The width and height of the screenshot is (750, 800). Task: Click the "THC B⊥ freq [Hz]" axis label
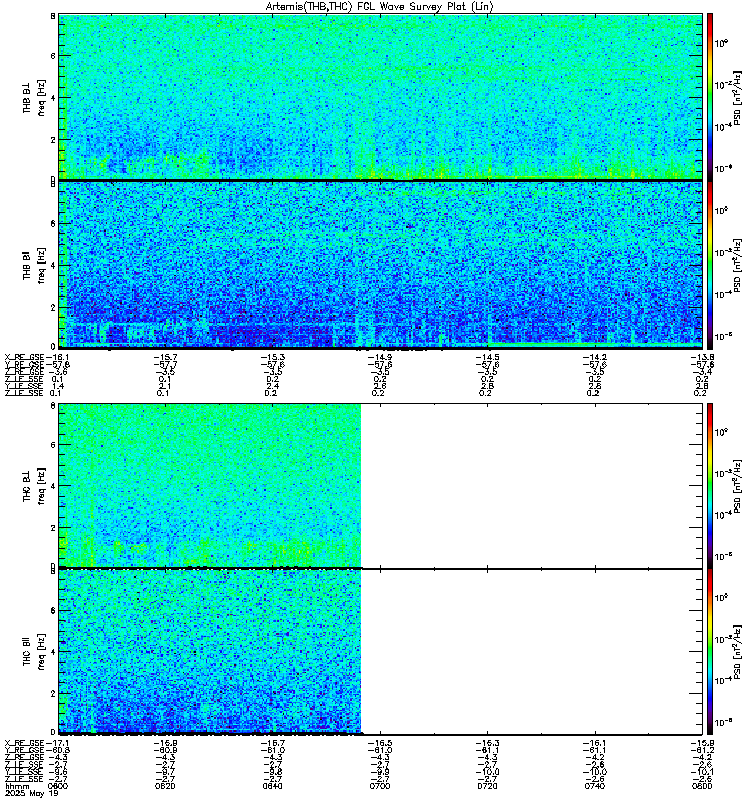pyautogui.click(x=34, y=486)
